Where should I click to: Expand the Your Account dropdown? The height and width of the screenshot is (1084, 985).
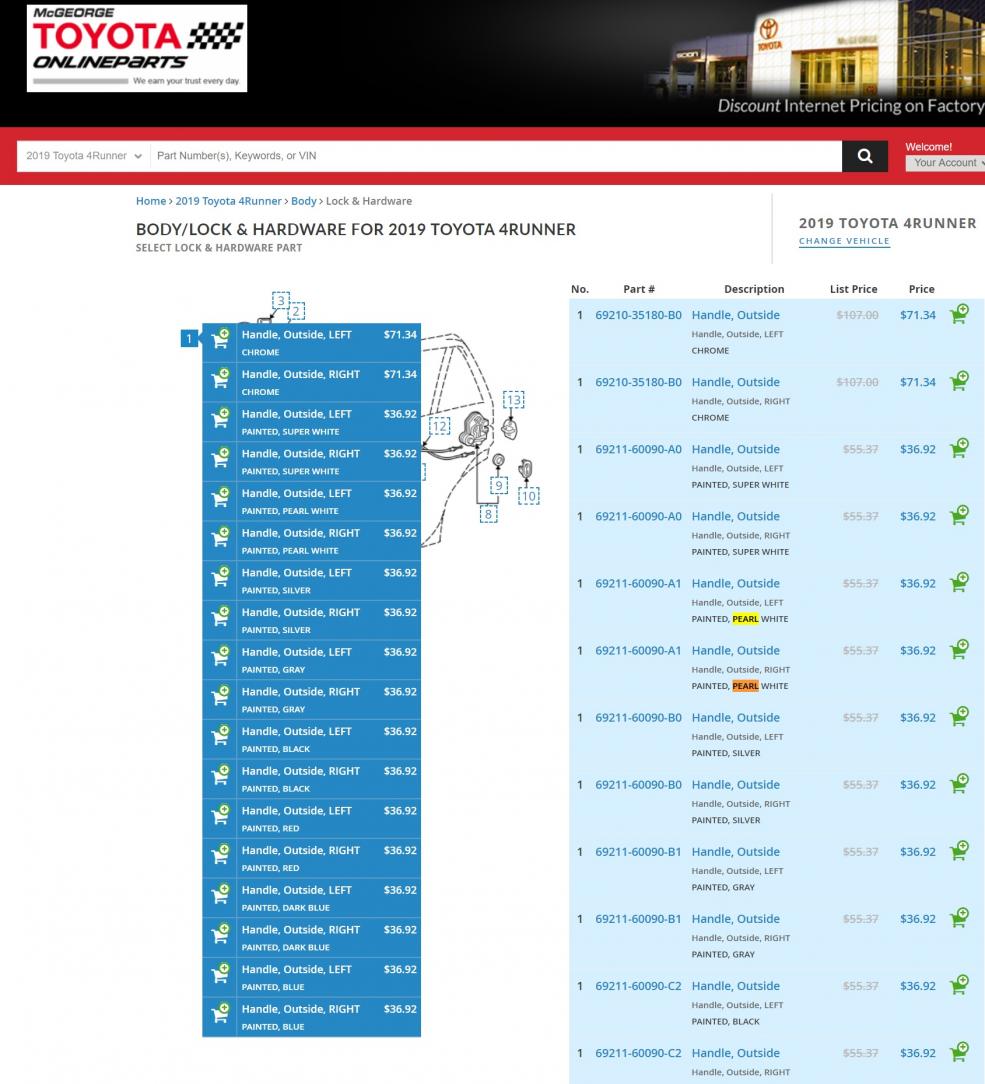click(946, 163)
